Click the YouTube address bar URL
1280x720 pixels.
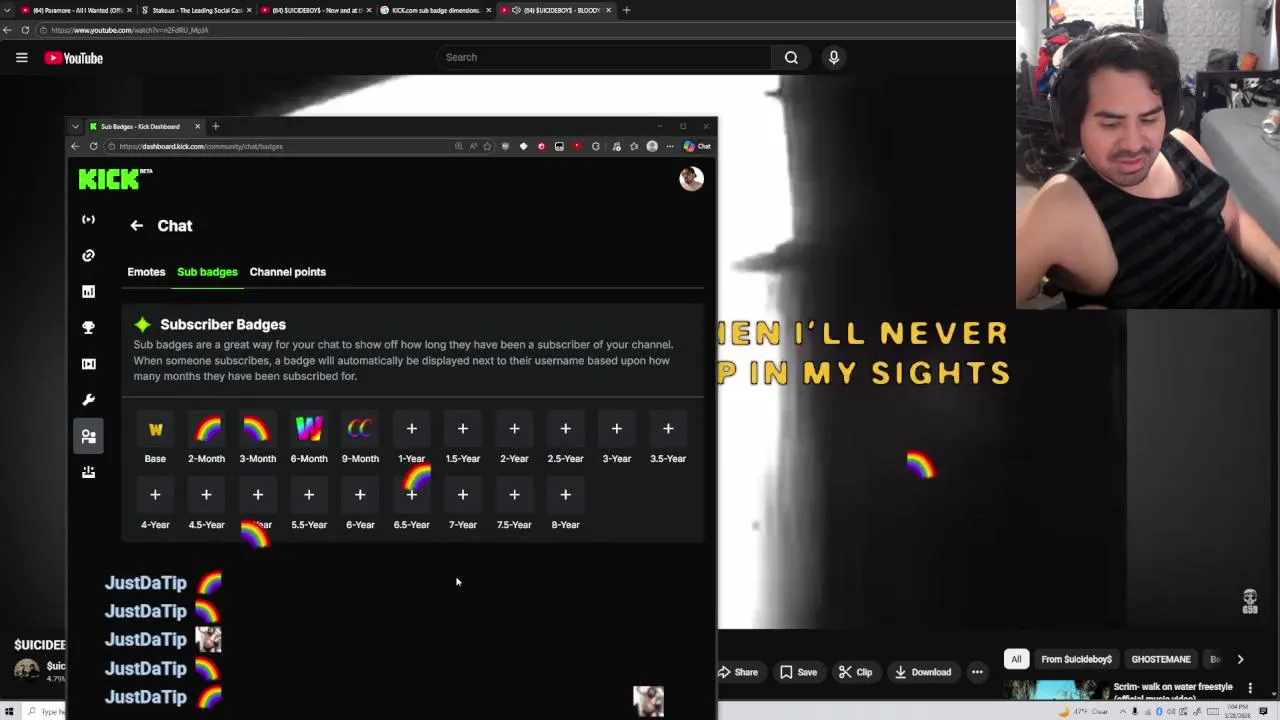(130, 30)
